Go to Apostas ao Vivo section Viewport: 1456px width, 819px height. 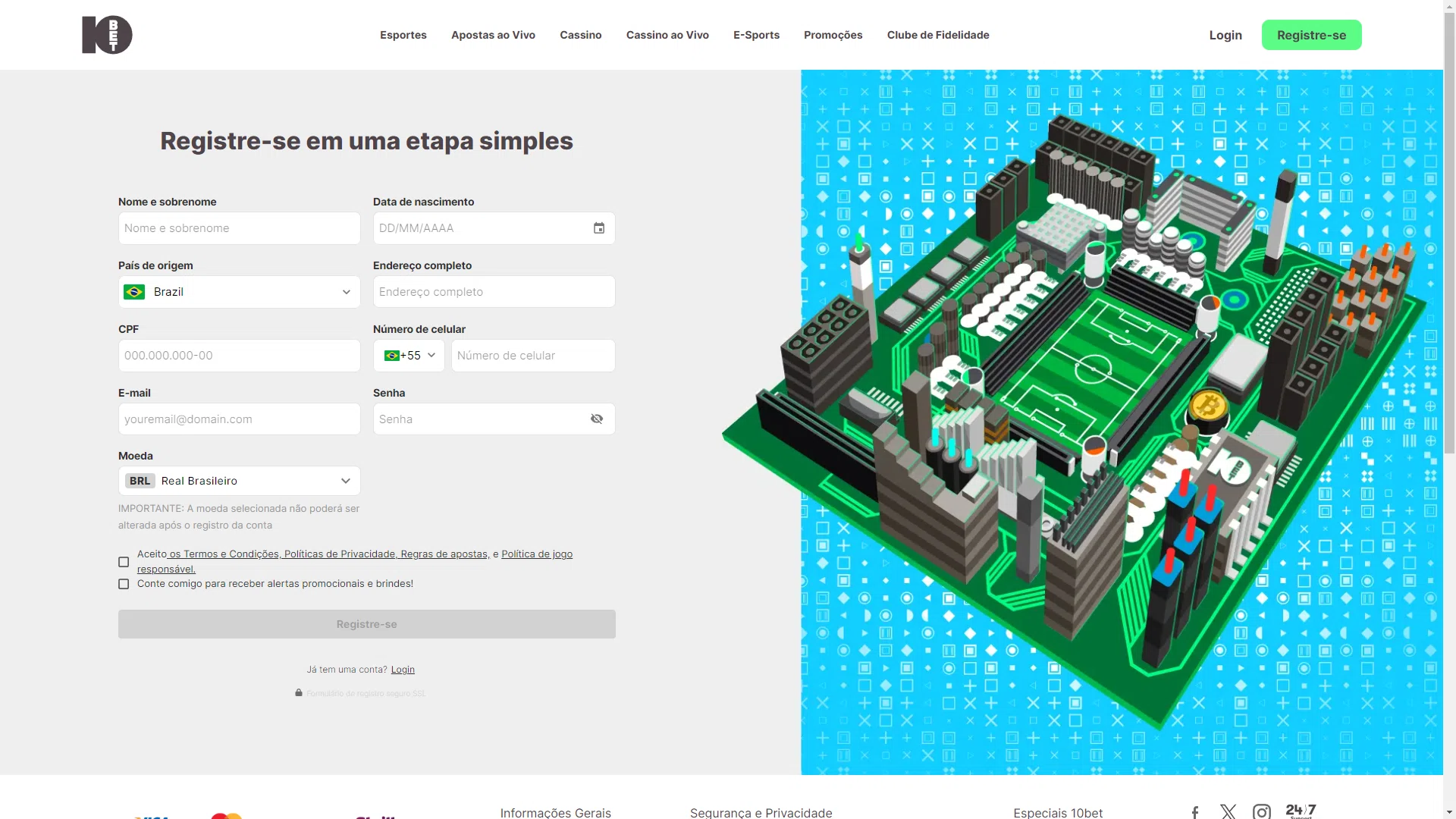click(x=493, y=35)
